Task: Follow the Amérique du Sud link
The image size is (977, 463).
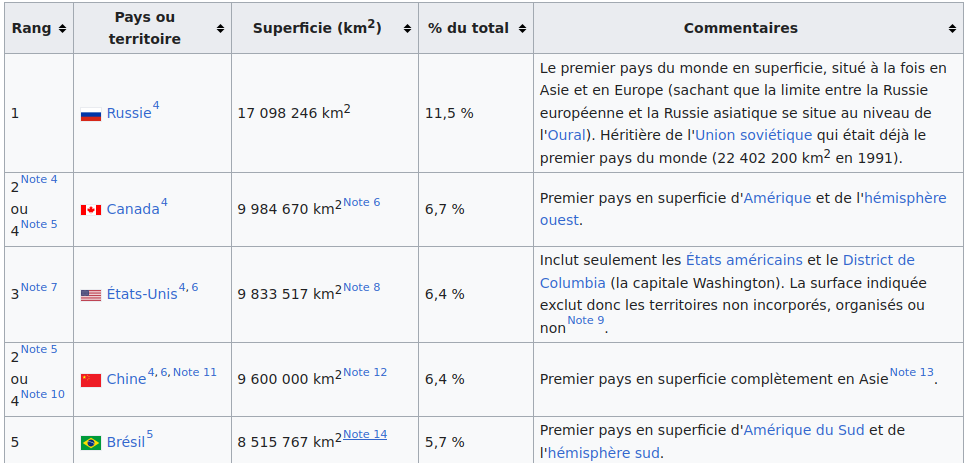Action: (804, 430)
